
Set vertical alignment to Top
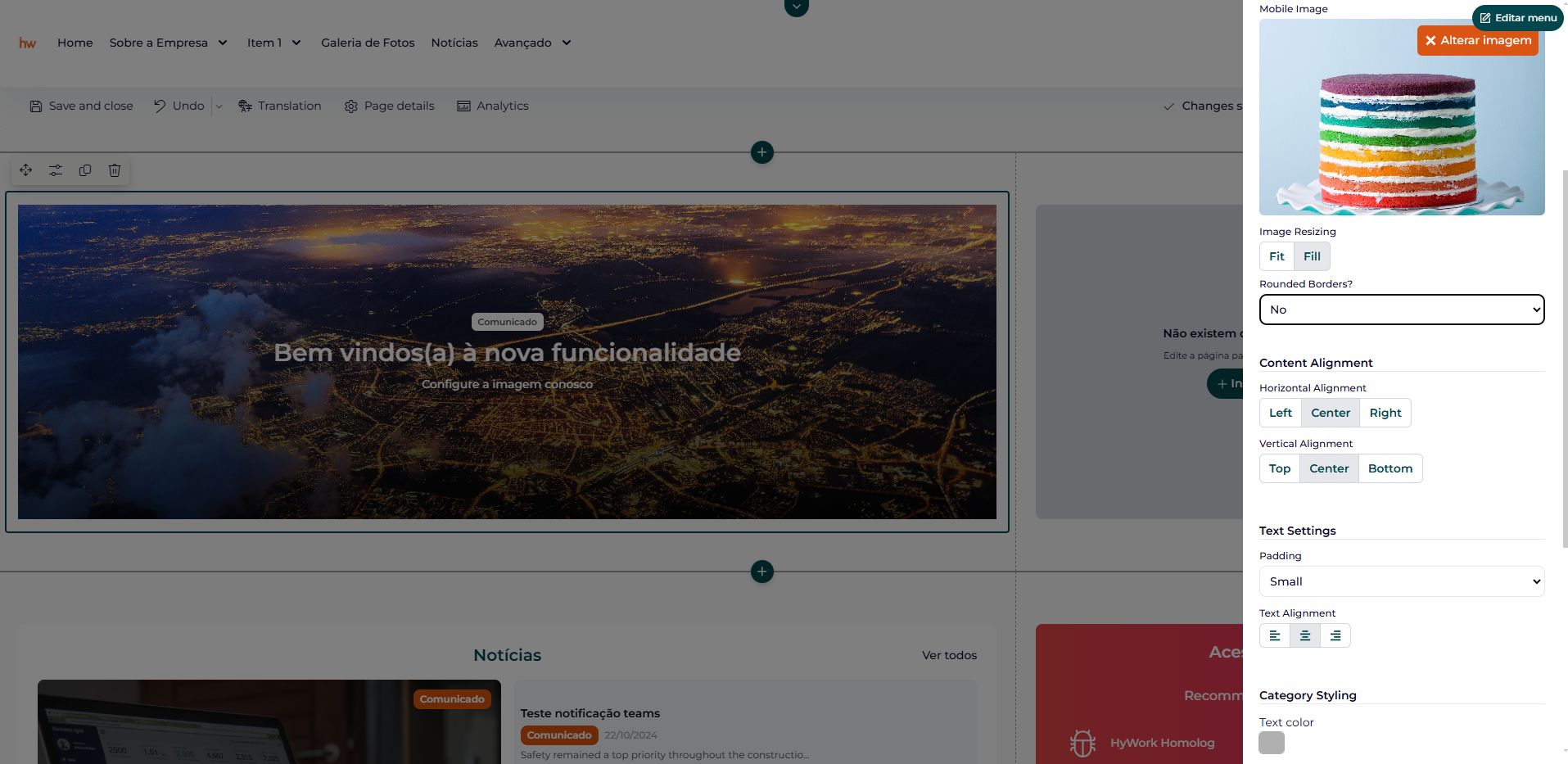coord(1279,468)
